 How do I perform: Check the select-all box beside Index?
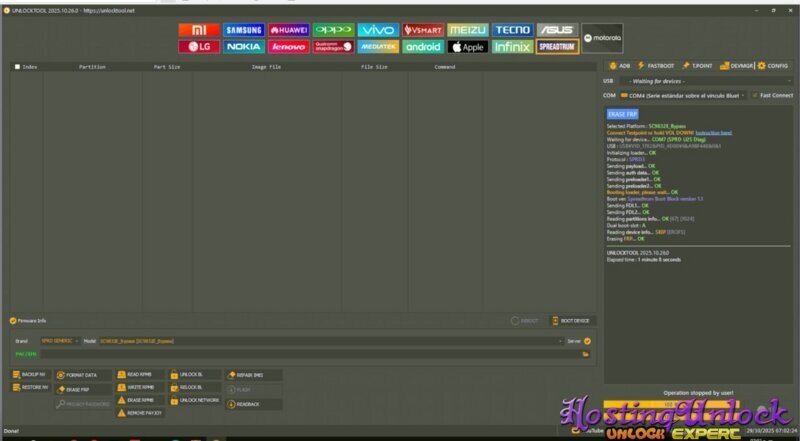(x=17, y=67)
